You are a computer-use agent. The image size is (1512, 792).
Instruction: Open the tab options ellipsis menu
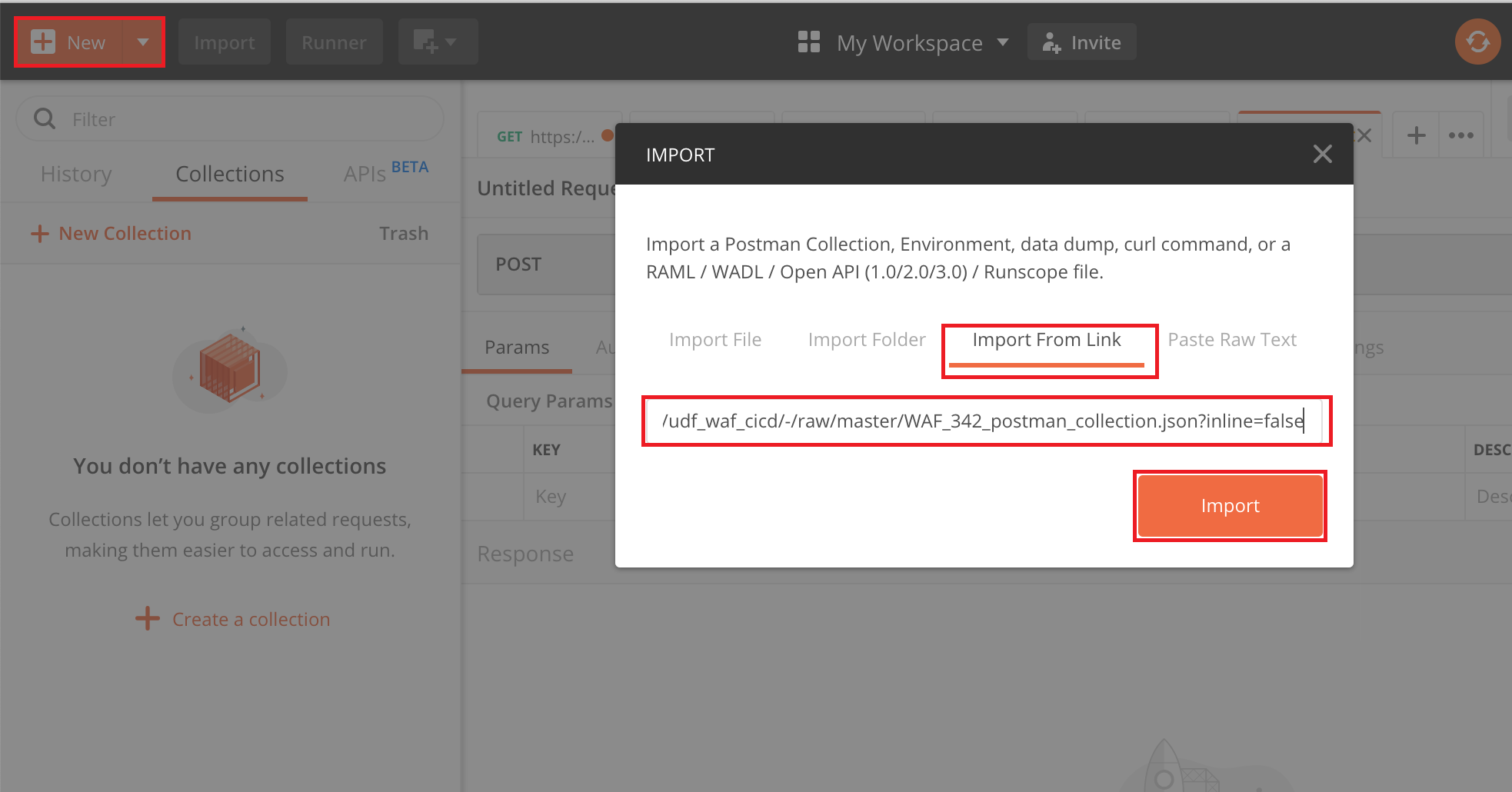1461,136
